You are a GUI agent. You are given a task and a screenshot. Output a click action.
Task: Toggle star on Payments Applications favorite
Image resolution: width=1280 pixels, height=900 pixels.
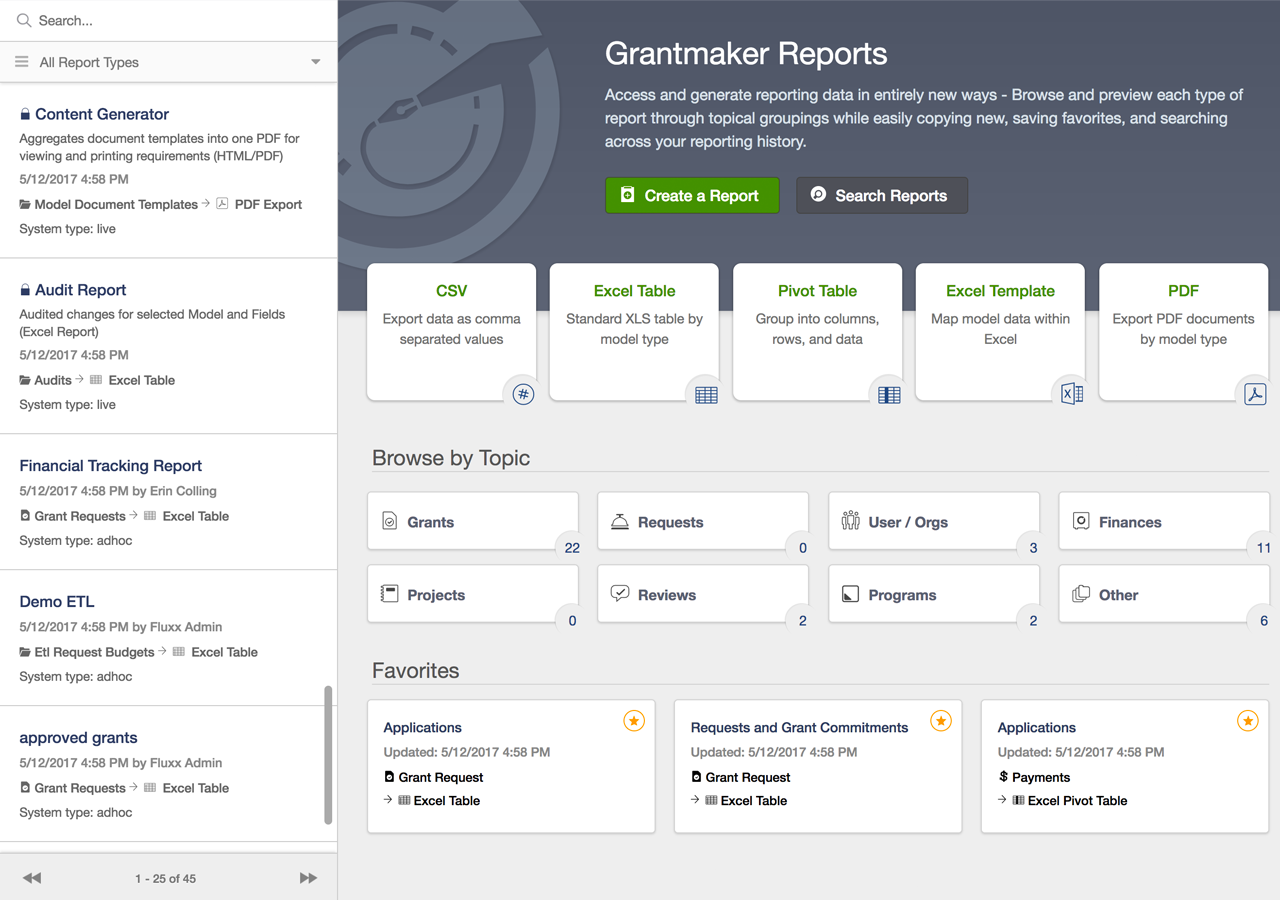[1247, 721]
